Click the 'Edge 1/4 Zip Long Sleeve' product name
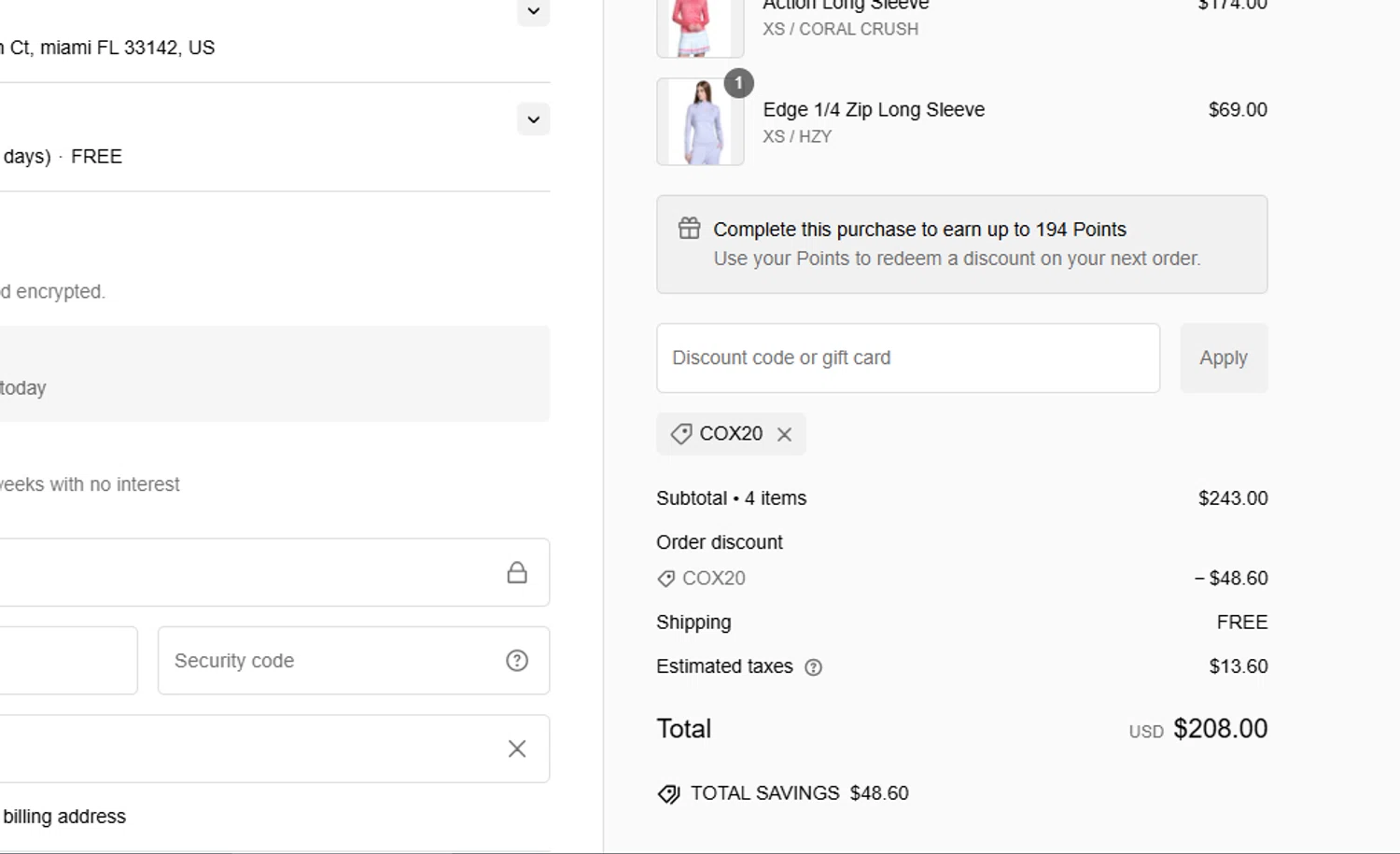This screenshot has height=854, width=1400. click(x=874, y=110)
